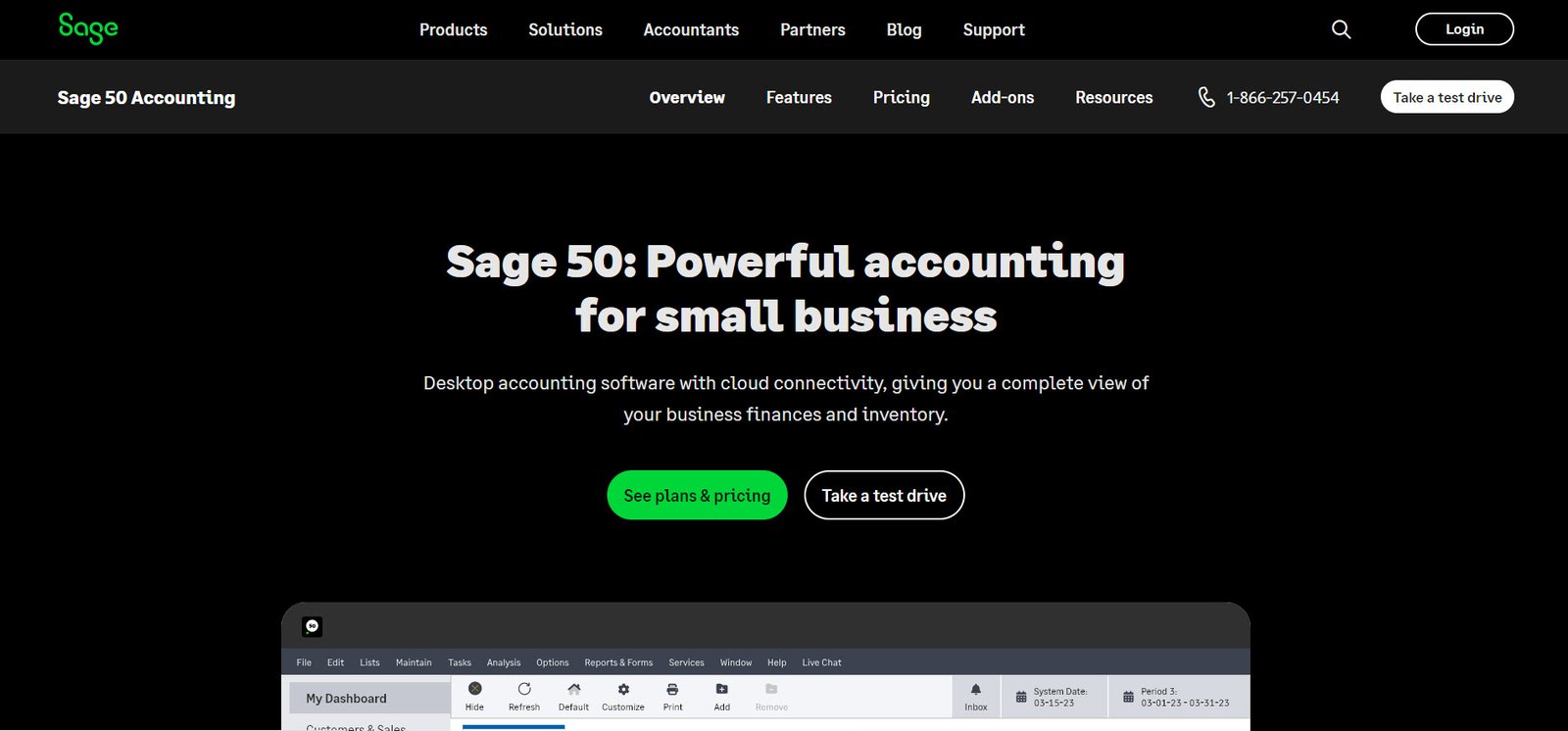Click the System Date calendar icon
Viewport: 1568px width, 731px height.
[1021, 697]
